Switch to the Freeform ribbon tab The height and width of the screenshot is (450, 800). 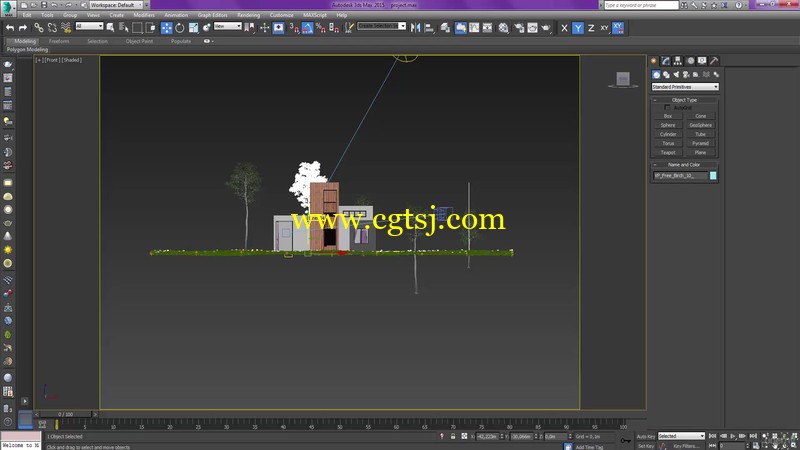59,41
